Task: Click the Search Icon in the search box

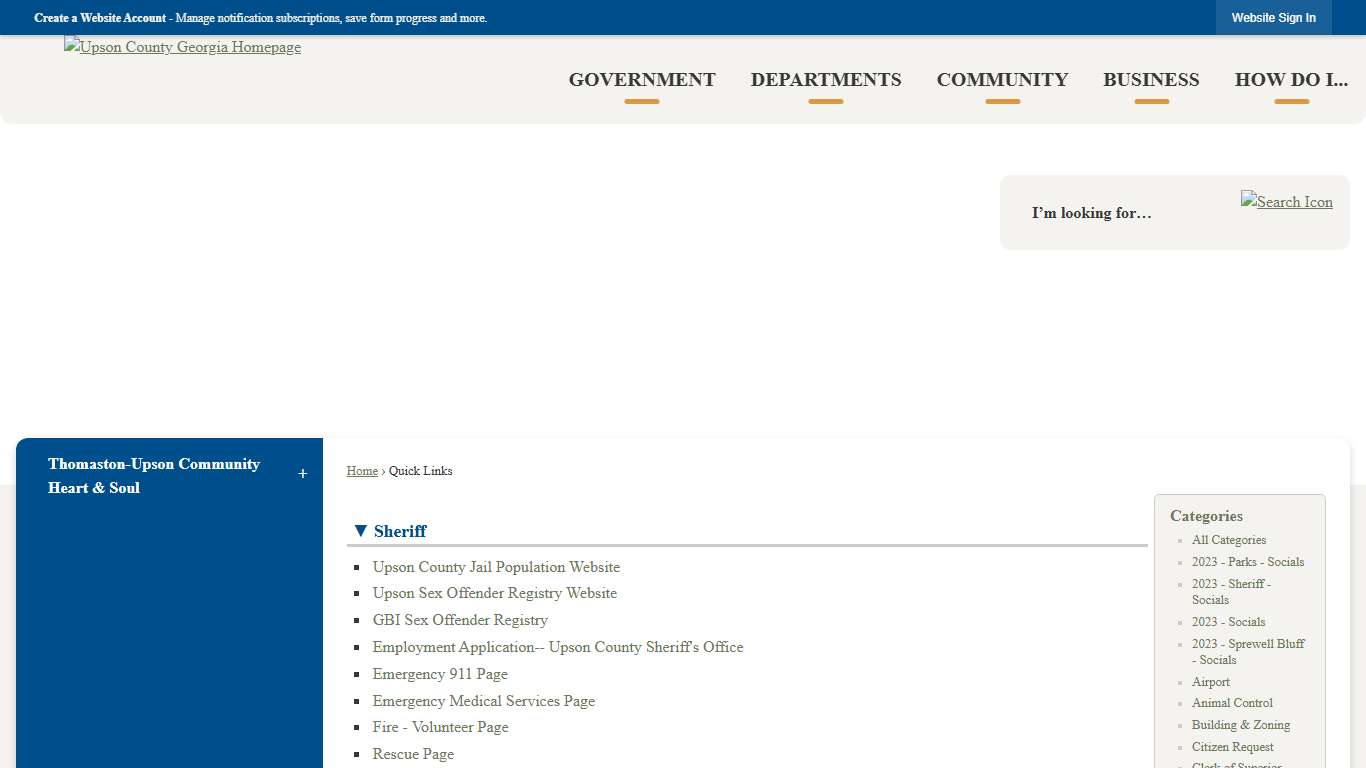Action: point(1286,202)
